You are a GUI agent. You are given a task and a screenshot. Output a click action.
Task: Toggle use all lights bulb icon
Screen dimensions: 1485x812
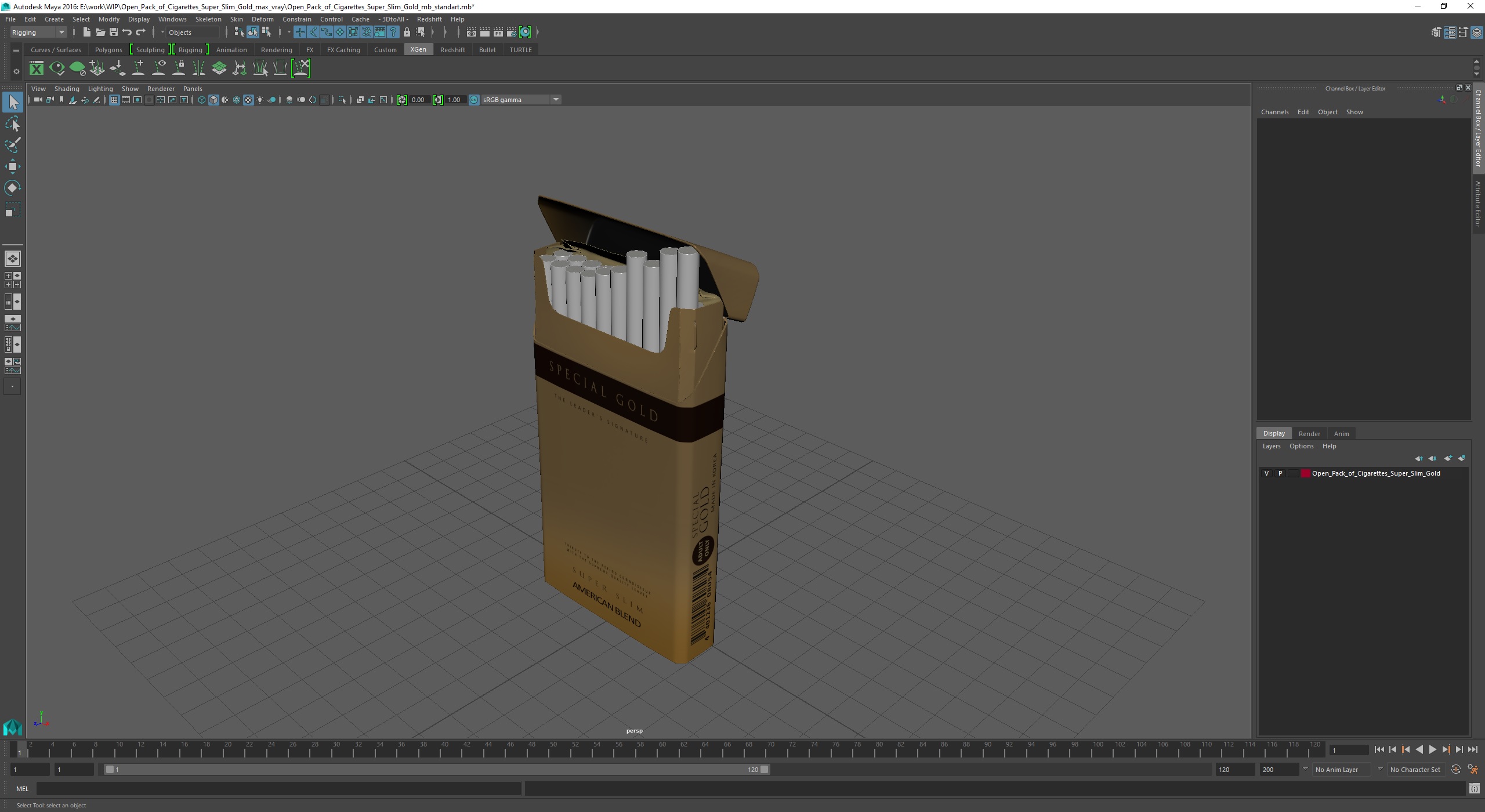coord(260,100)
